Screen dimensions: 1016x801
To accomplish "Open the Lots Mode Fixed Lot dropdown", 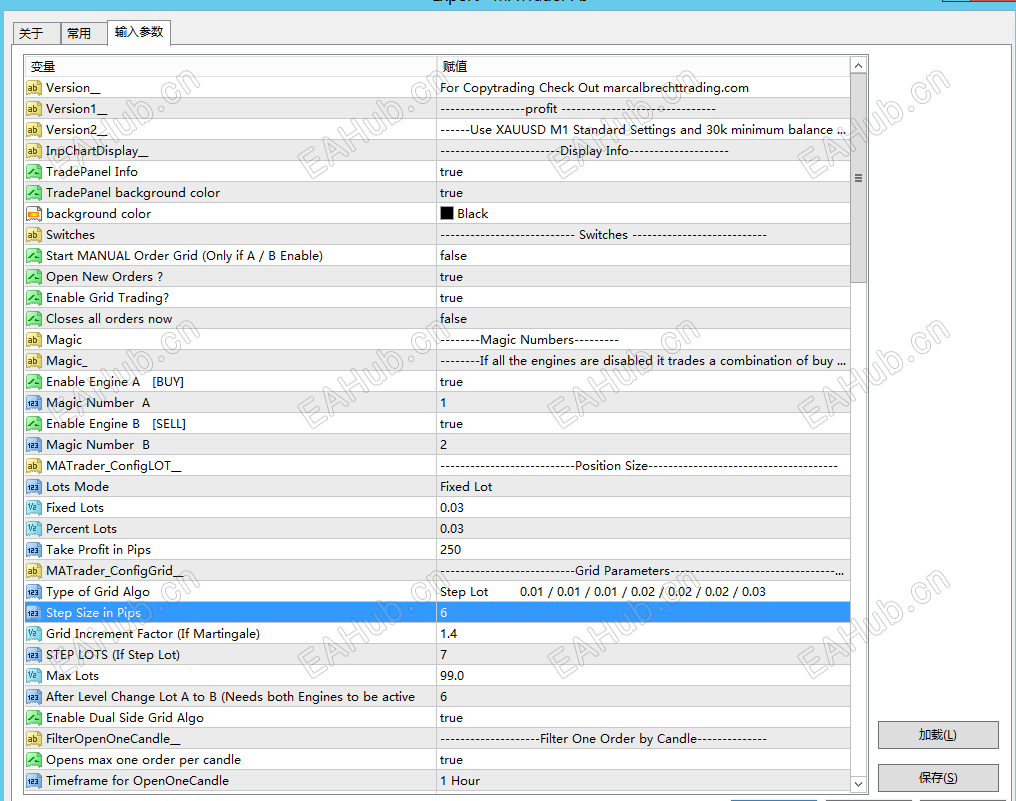I will click(643, 487).
